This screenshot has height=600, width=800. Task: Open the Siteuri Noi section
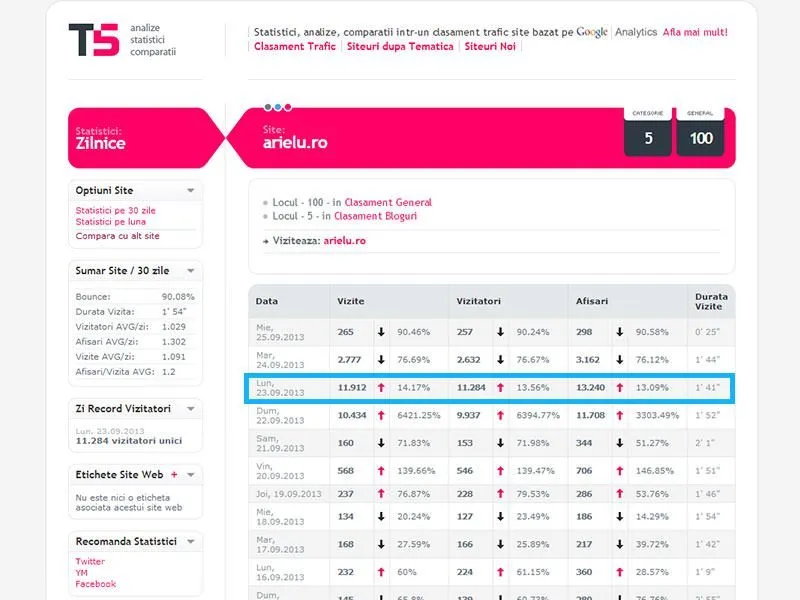(490, 46)
